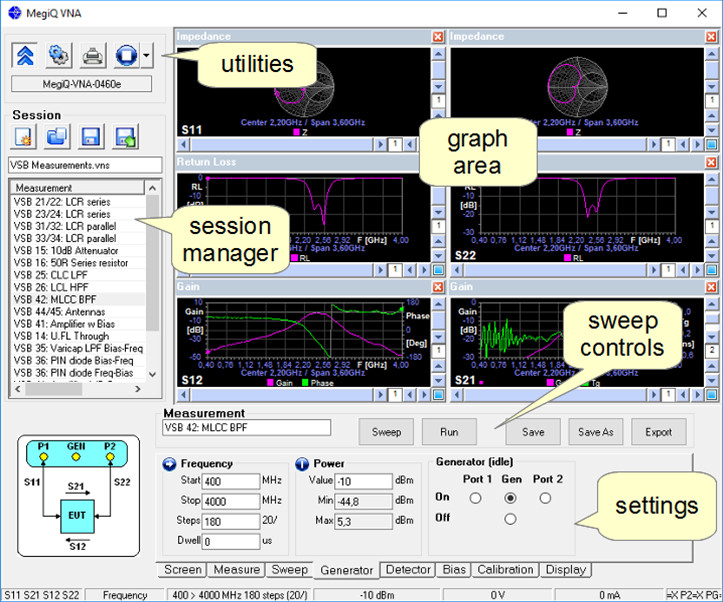Turn generator on for Port 2
The height and width of the screenshot is (602, 723).
(545, 498)
